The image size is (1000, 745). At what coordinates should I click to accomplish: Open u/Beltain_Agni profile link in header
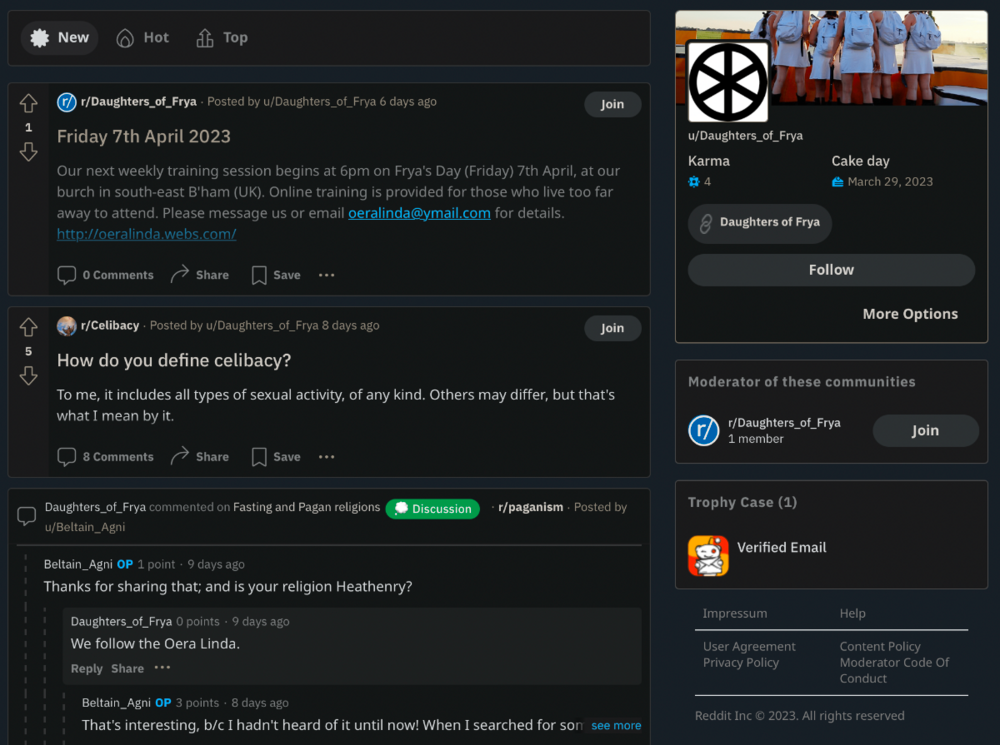tap(85, 527)
